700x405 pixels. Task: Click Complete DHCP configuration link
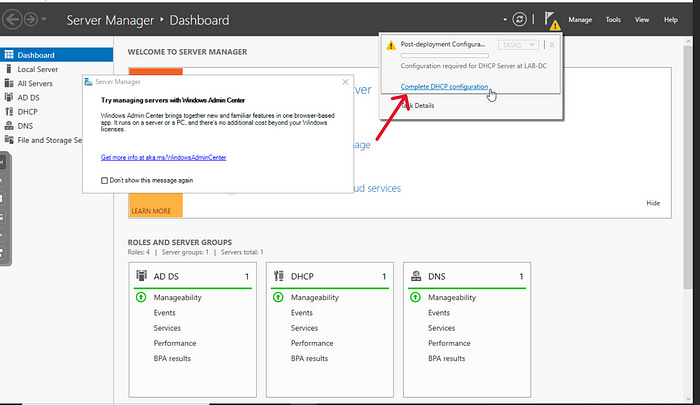coord(444,87)
